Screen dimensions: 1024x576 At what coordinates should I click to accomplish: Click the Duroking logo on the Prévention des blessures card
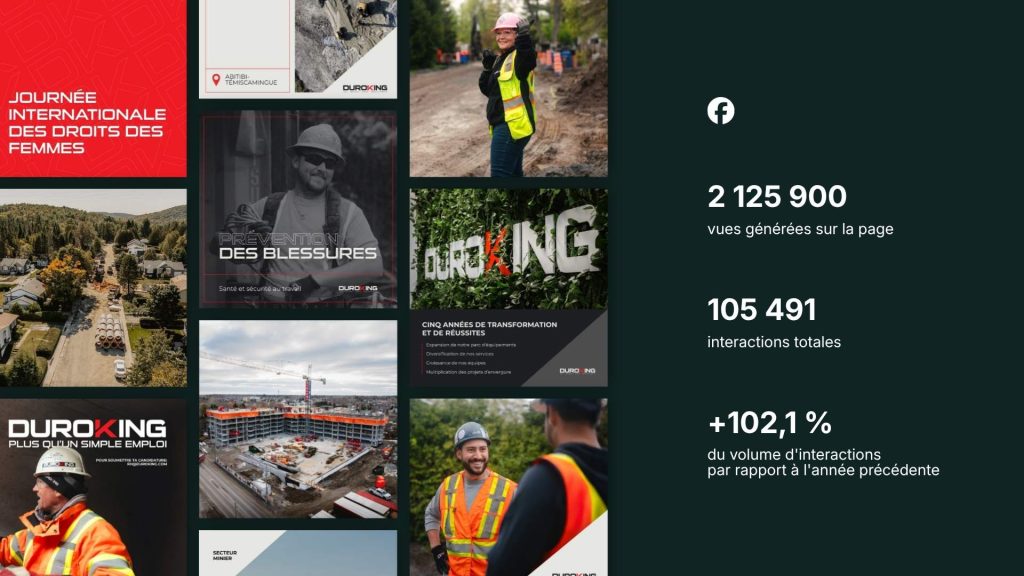pos(358,288)
